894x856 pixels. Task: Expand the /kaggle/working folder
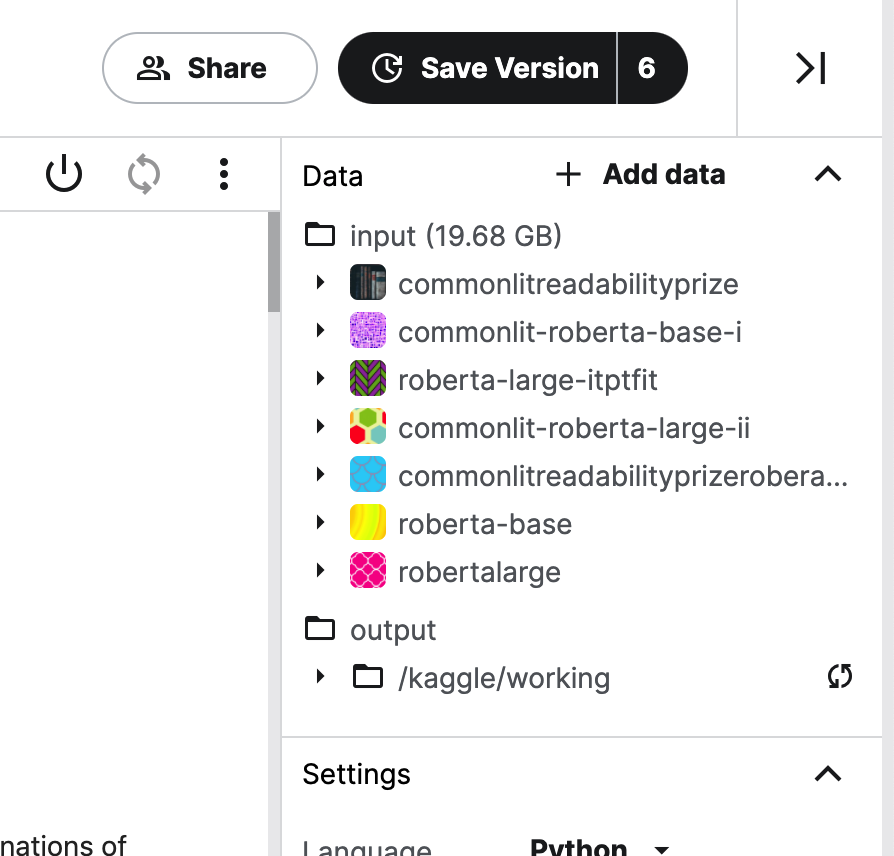[x=320, y=677]
